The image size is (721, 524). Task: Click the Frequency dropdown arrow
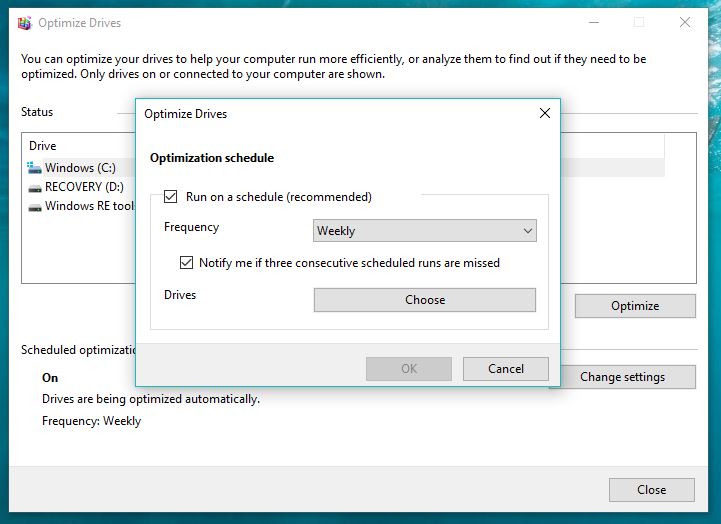(528, 231)
